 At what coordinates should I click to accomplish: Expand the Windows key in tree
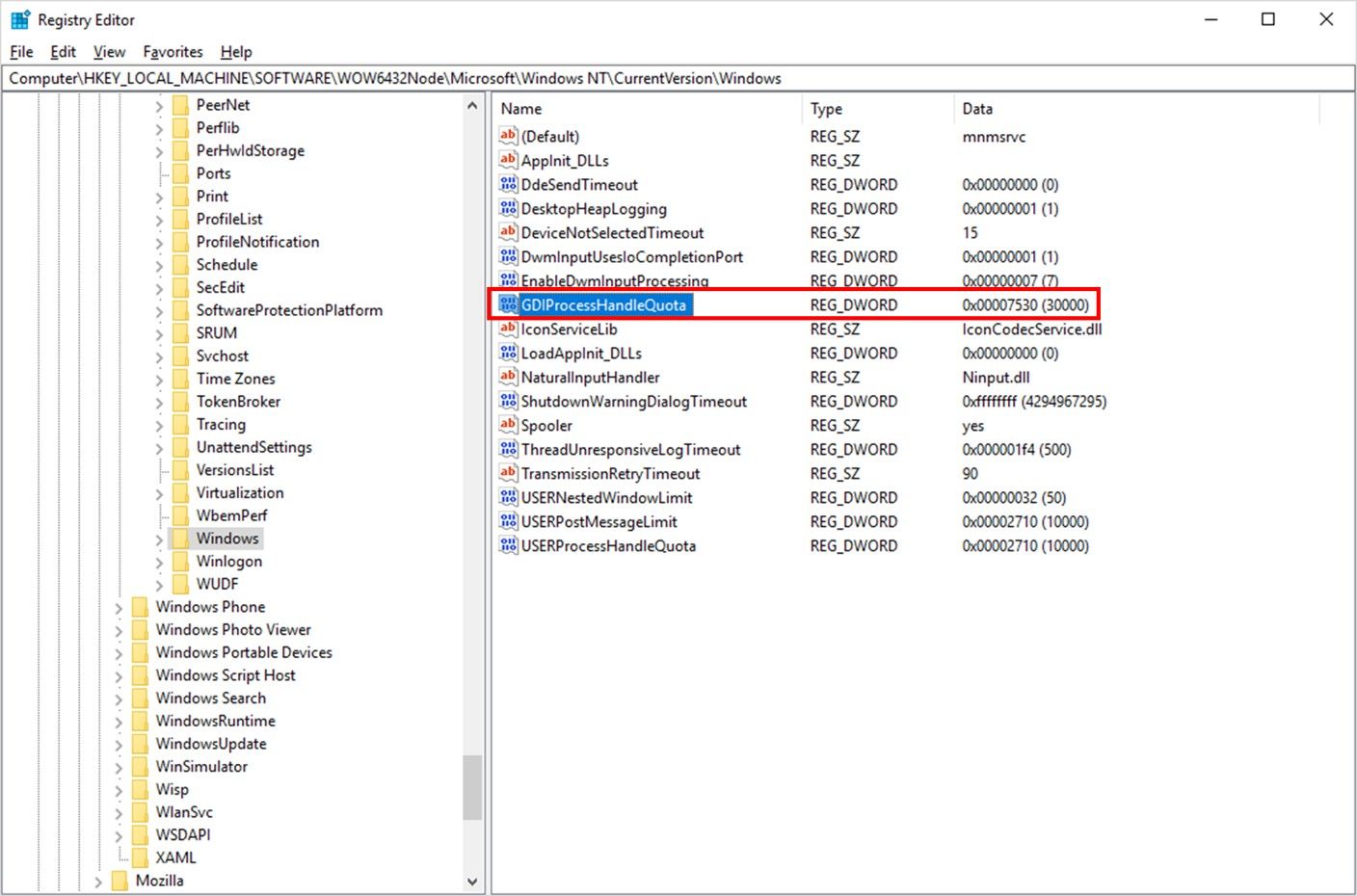(159, 540)
